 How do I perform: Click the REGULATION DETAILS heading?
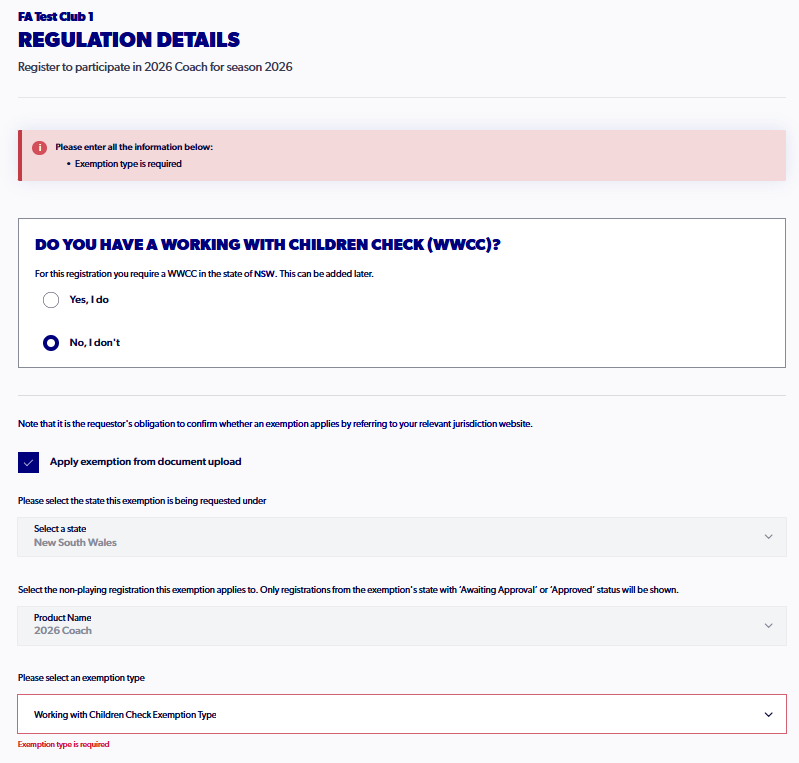tap(129, 40)
